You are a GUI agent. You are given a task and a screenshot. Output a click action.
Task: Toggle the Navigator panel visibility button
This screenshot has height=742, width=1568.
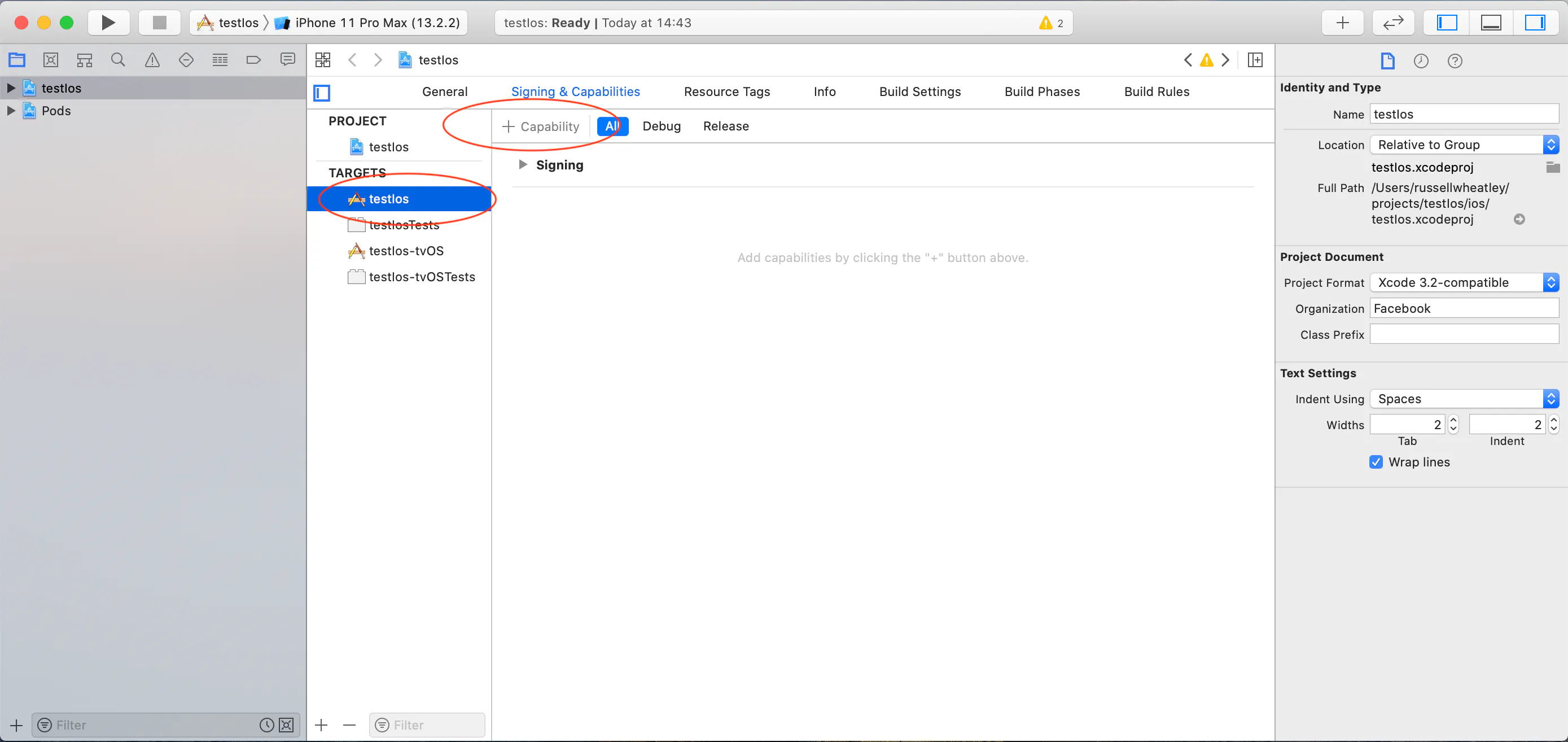1447,23
